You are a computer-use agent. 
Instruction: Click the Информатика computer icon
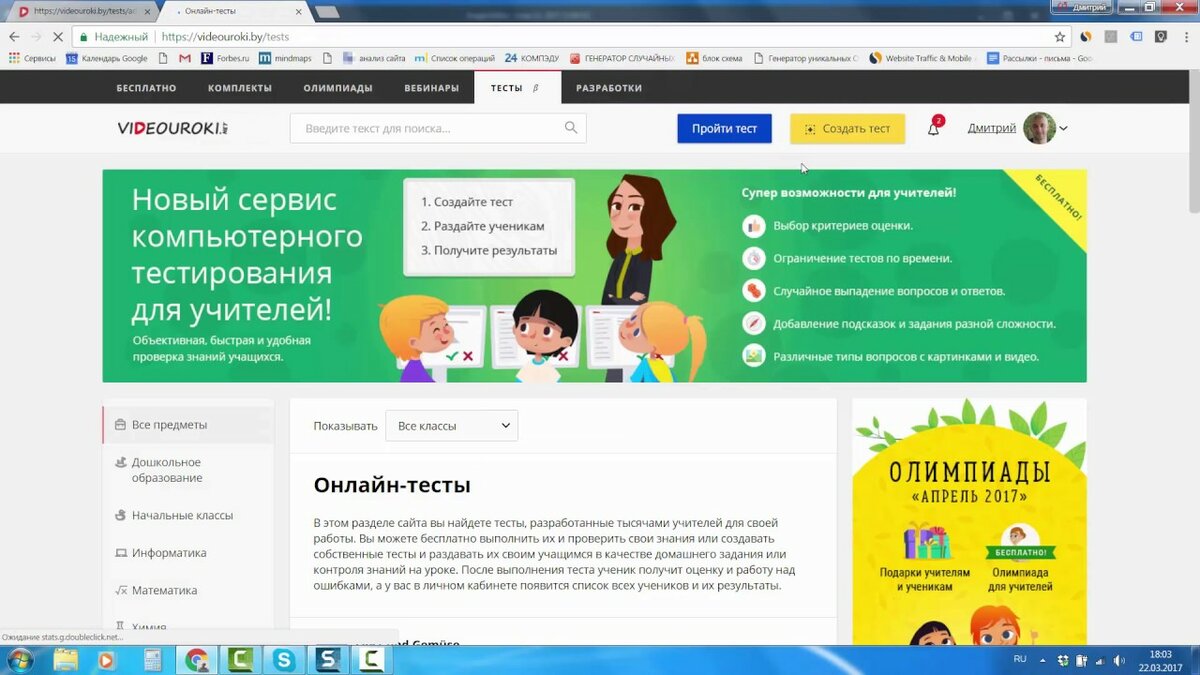pos(120,553)
